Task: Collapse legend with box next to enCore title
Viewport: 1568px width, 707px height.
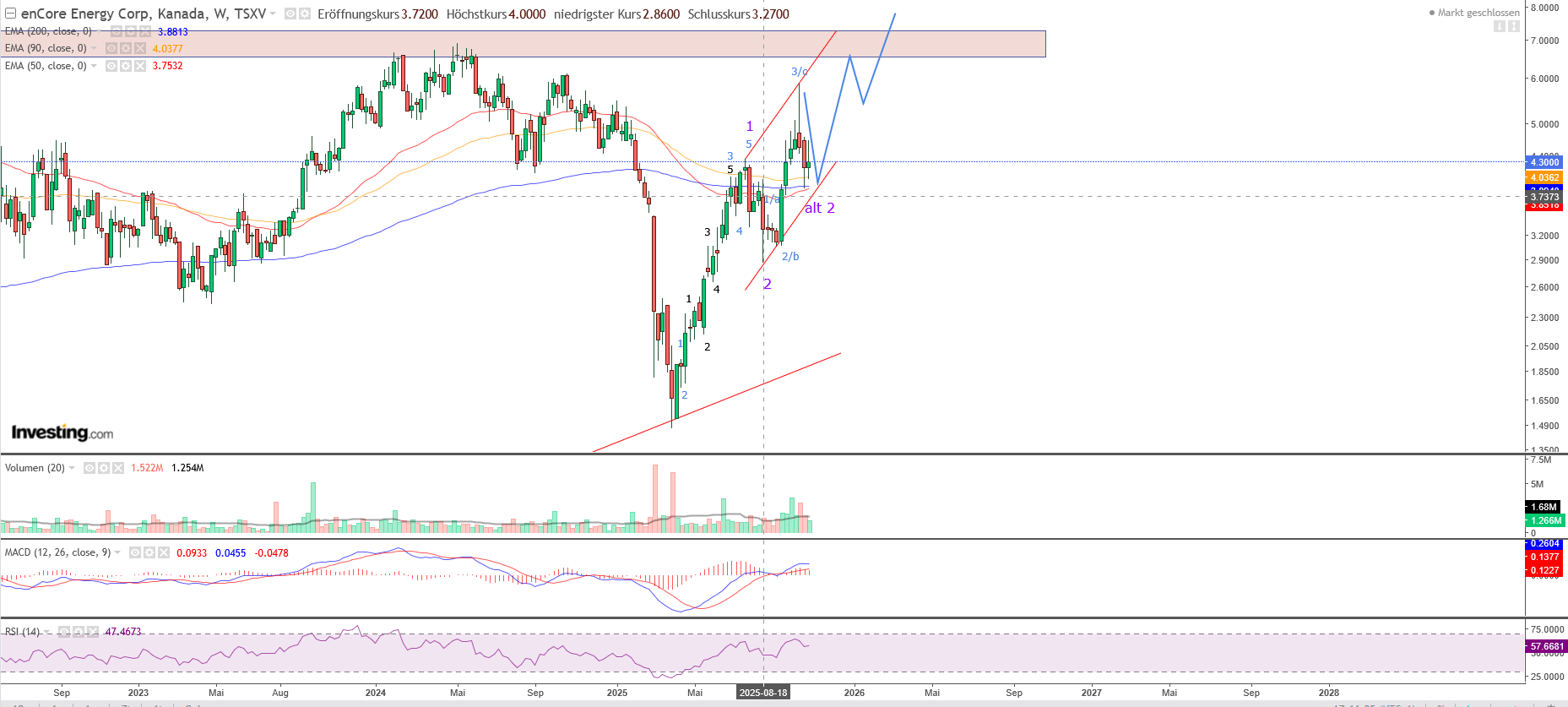Action: (x=10, y=14)
